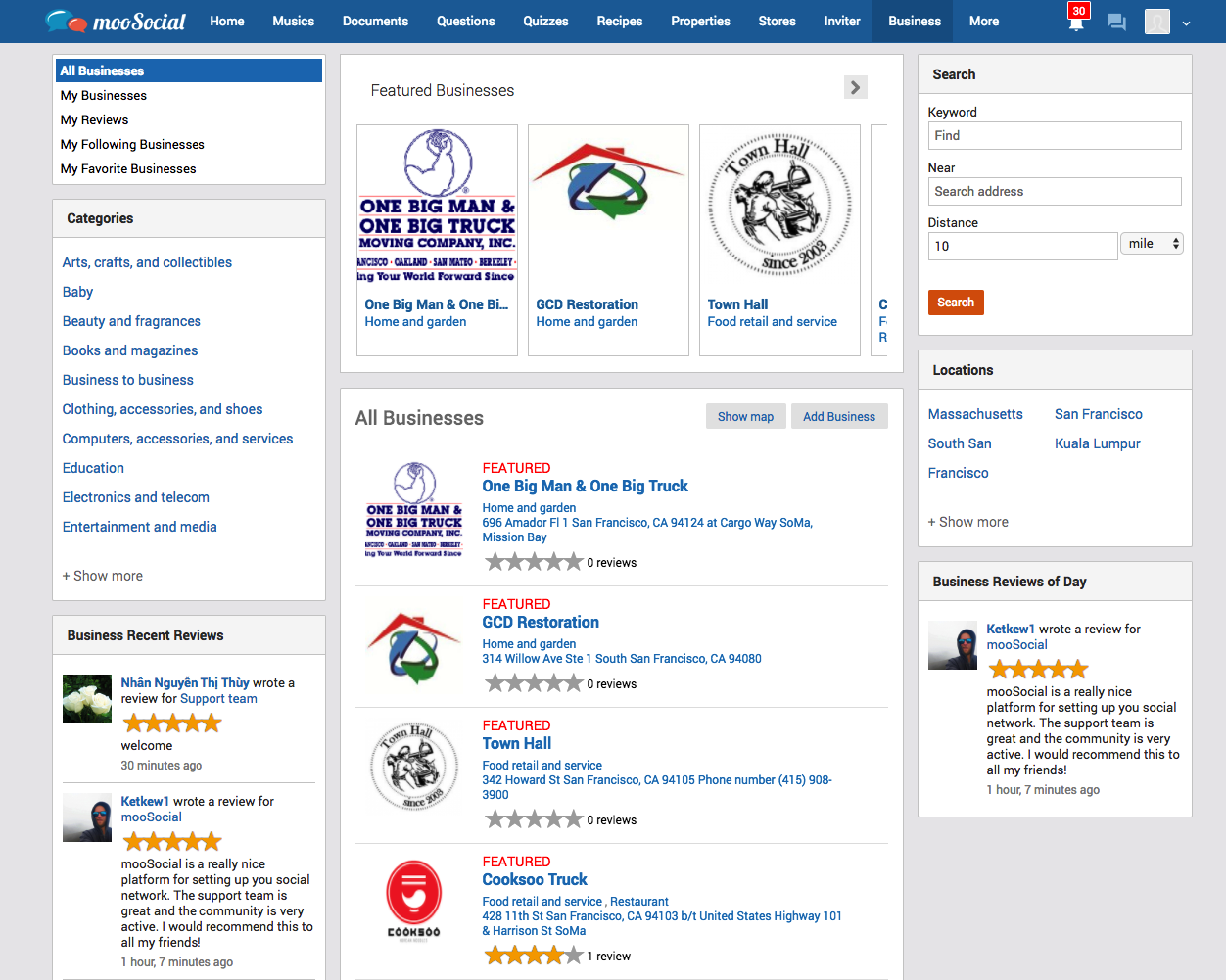This screenshot has height=980, width=1226.
Task: Open the Business to business category
Action: (128, 380)
